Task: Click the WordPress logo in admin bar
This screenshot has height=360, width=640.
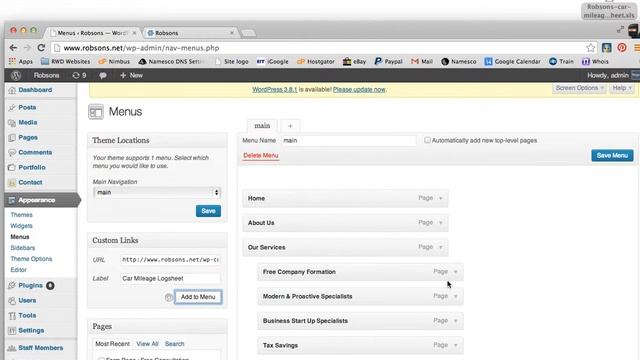Action: (x=16, y=75)
